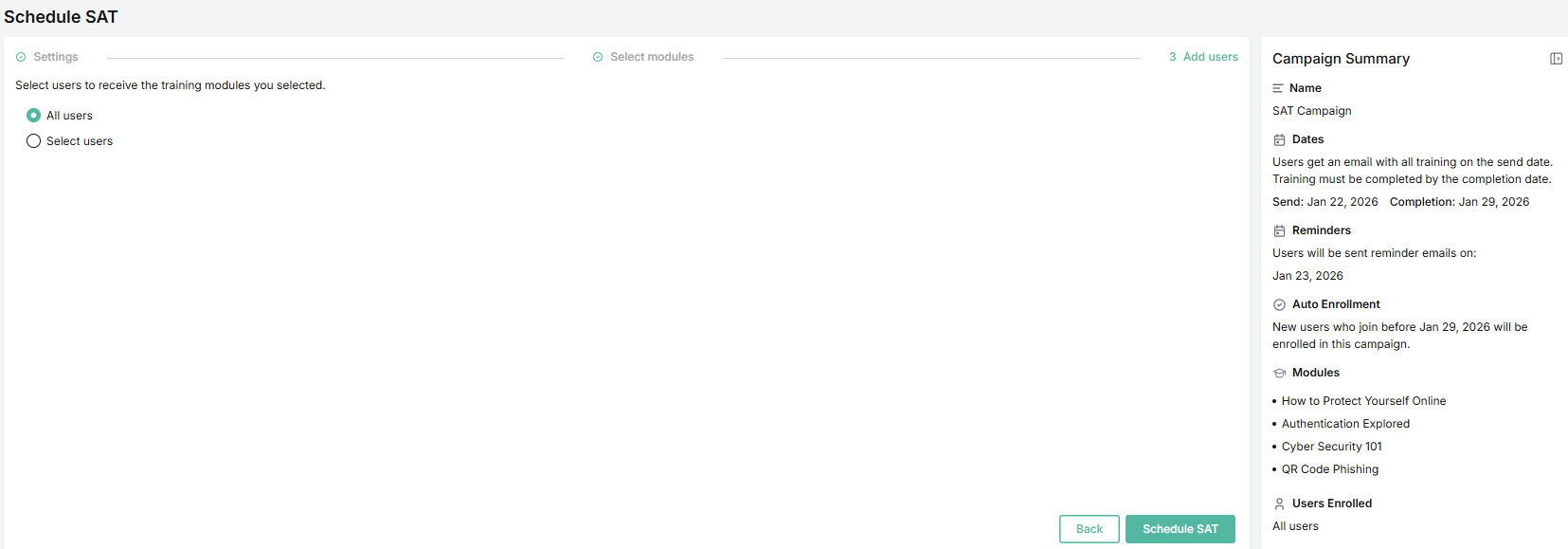The width and height of the screenshot is (1568, 549).
Task: Click the Select modules step checkmark icon
Action: 598,57
